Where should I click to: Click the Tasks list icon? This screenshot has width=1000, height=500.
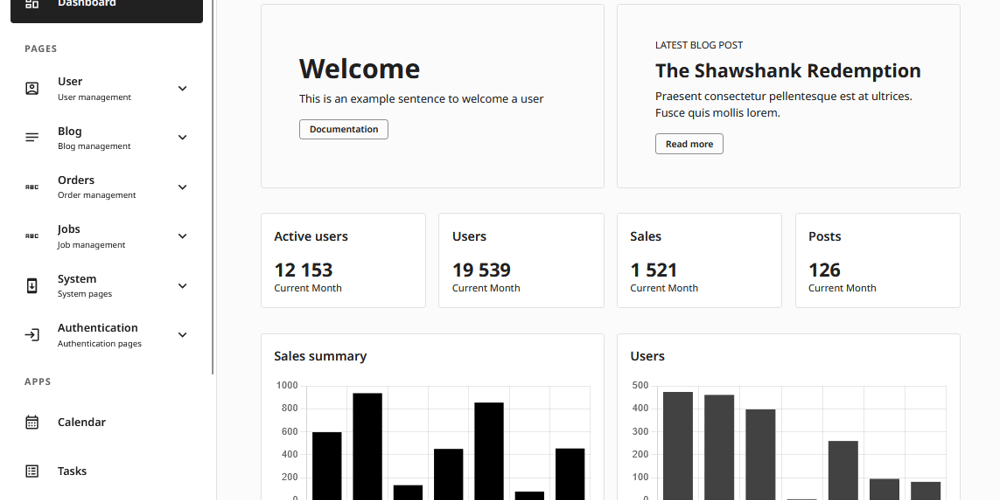(x=32, y=471)
